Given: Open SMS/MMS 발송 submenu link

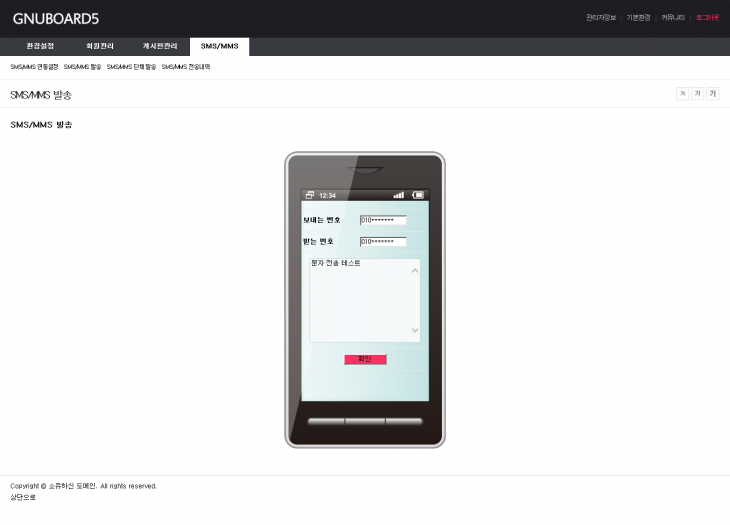Looking at the screenshot, I should (82, 67).
